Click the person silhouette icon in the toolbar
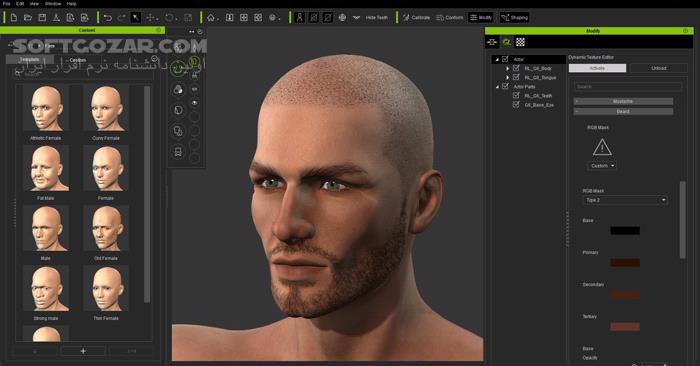The width and height of the screenshot is (700, 366). pyautogui.click(x=300, y=18)
